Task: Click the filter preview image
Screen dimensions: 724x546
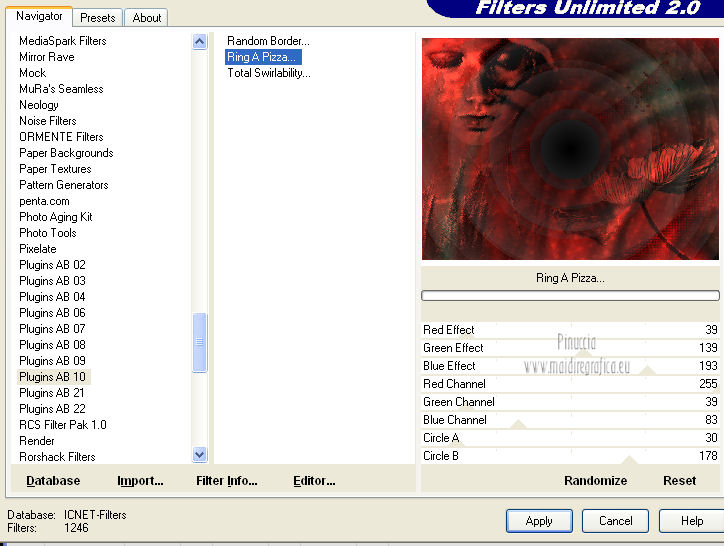Action: point(570,149)
